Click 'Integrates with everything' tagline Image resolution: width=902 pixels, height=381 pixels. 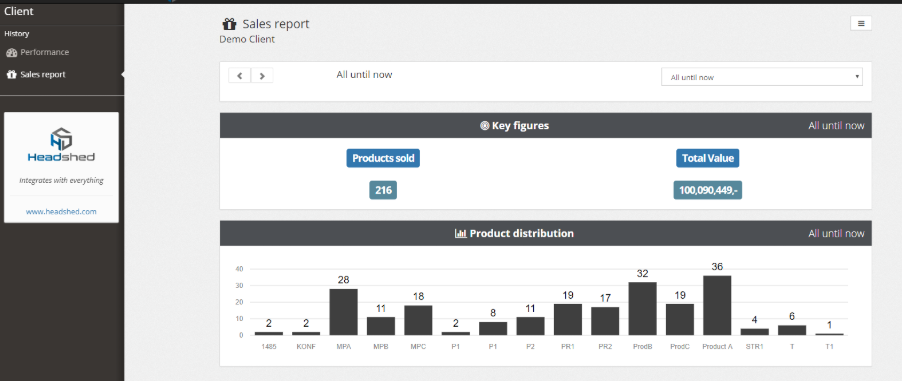click(x=61, y=180)
